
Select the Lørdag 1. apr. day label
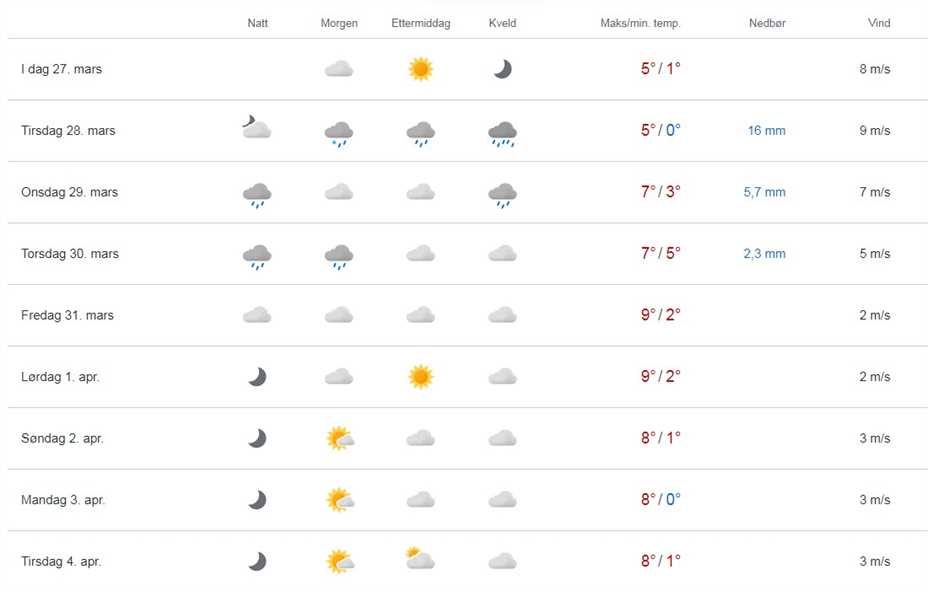(60, 377)
